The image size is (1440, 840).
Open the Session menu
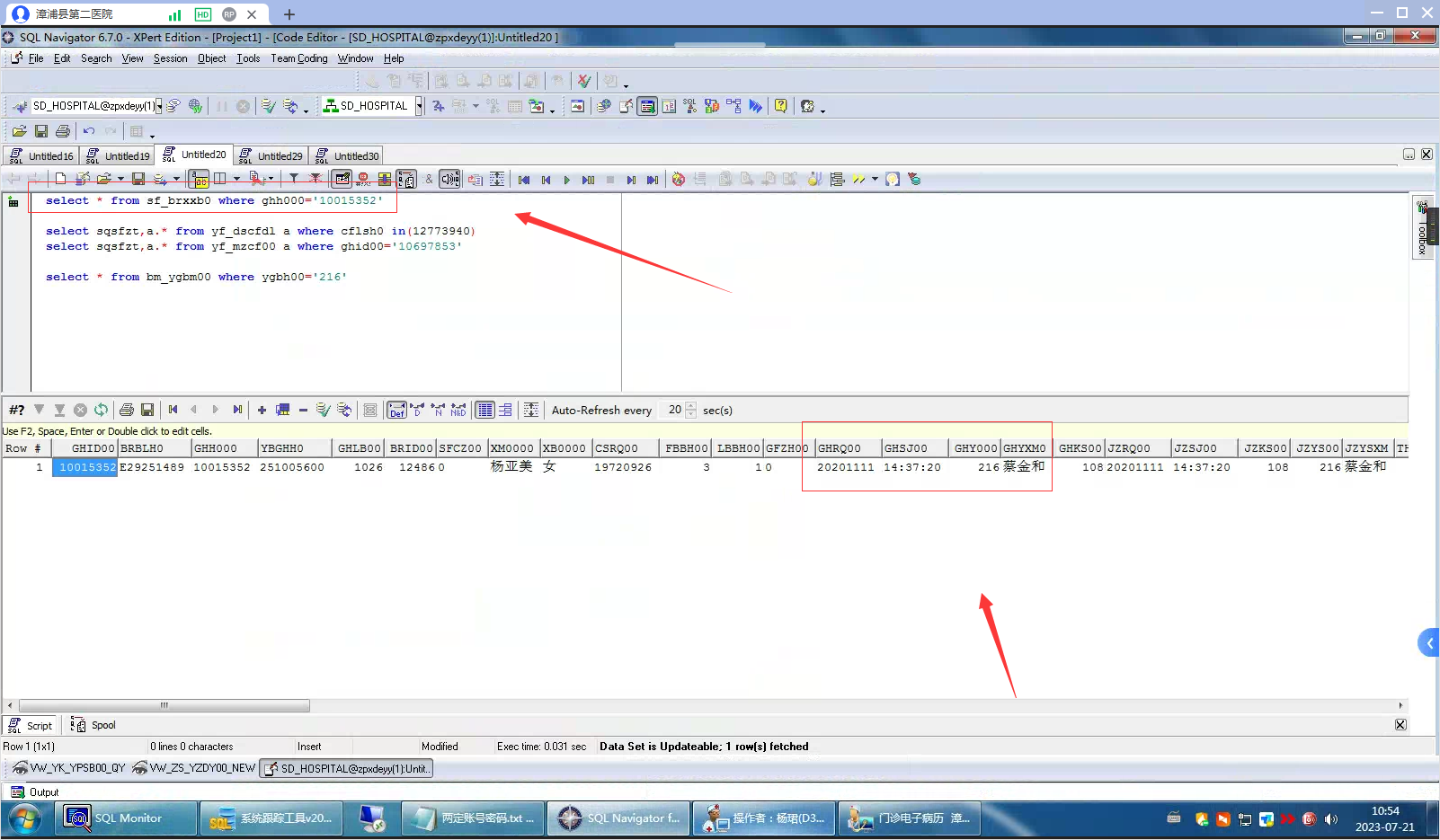171,58
